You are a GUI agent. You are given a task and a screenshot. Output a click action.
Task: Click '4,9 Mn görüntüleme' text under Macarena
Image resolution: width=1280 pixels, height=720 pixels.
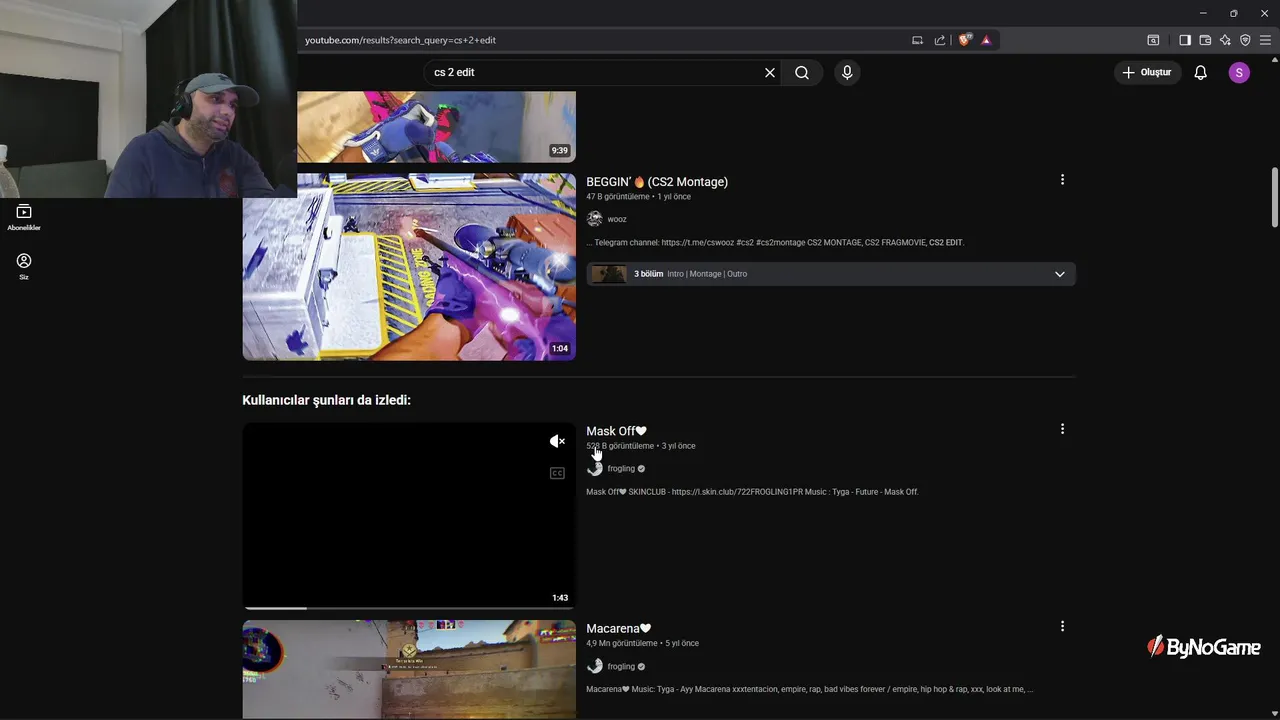pos(622,644)
